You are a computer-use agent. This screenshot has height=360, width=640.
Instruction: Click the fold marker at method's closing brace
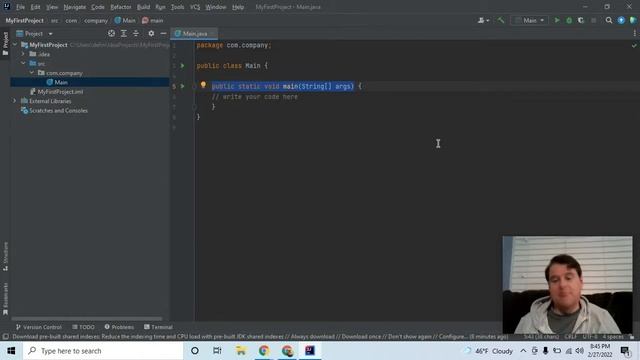tap(195, 107)
